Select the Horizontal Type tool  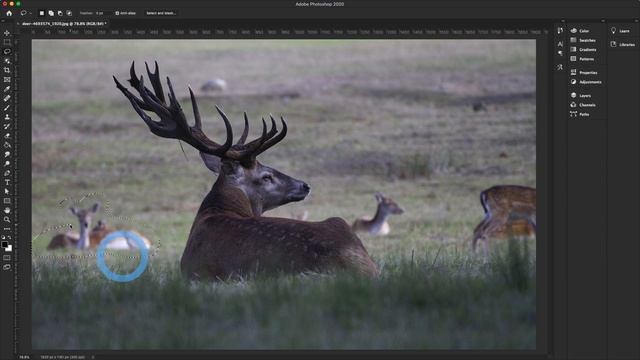(x=7, y=182)
